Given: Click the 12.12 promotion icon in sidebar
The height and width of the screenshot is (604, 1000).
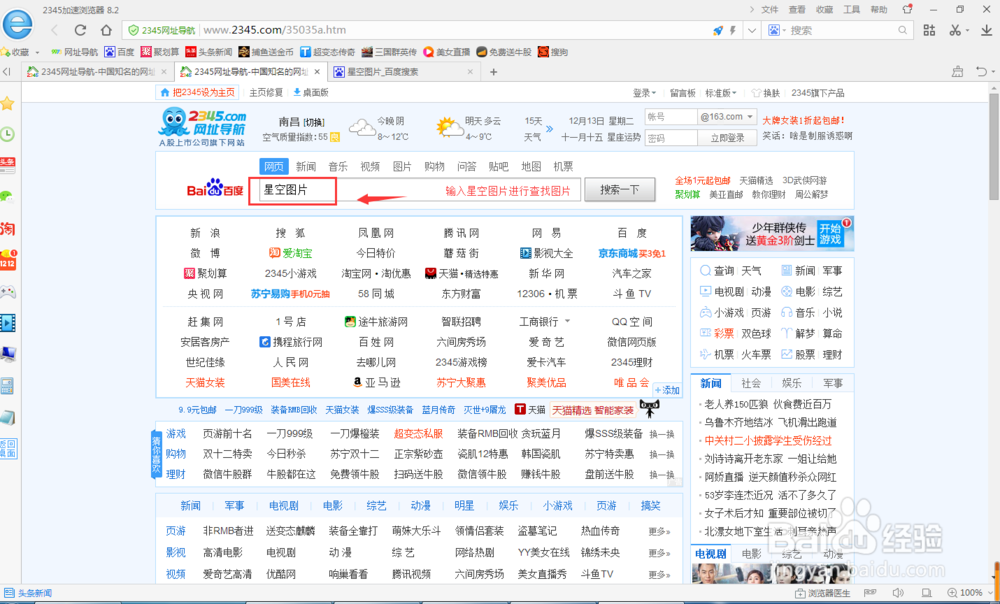Looking at the screenshot, I should 8,260.
